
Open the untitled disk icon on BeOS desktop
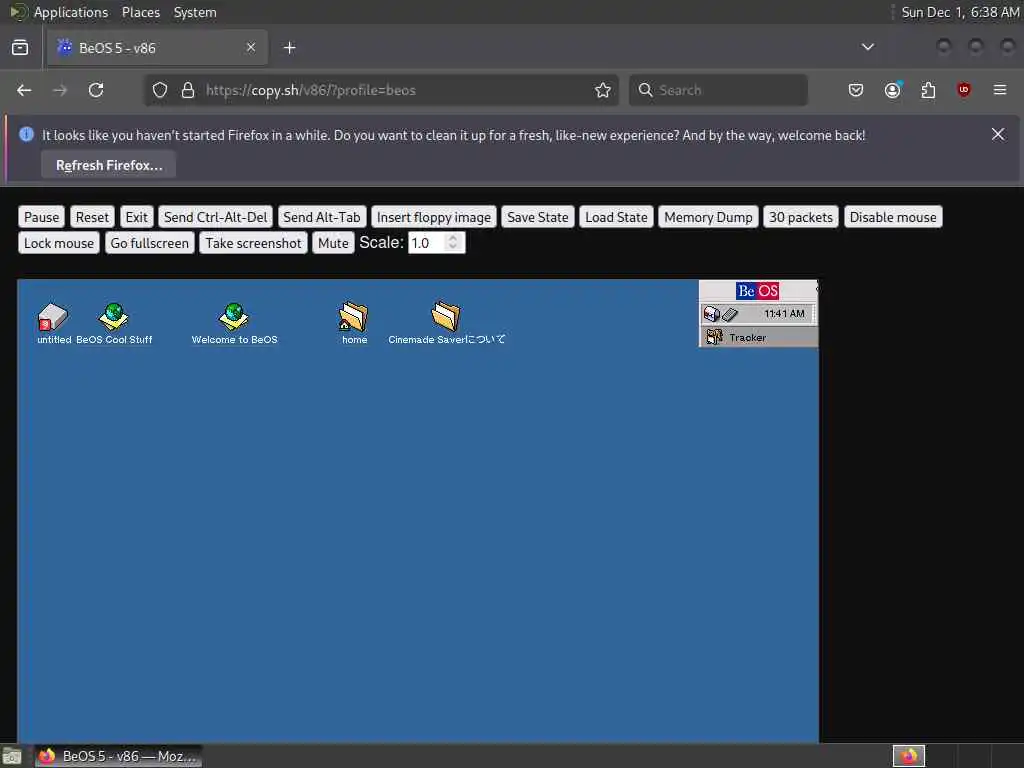pyautogui.click(x=53, y=317)
